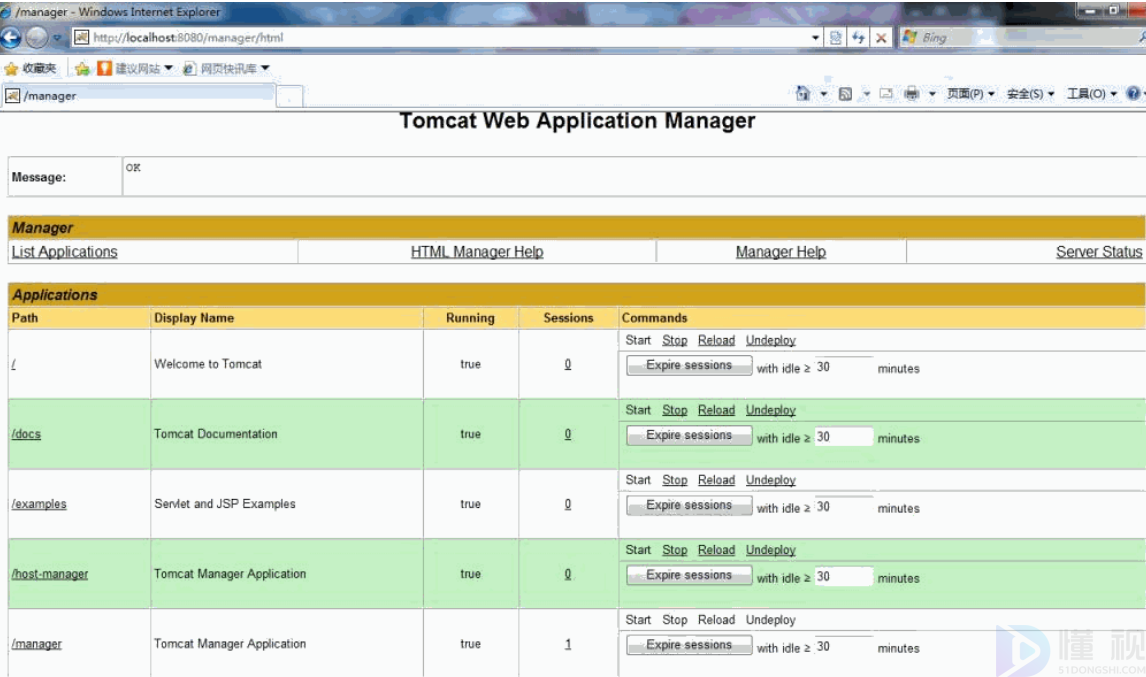Click the RSS feeds icon
This screenshot has height=677, width=1146.
[x=845, y=94]
